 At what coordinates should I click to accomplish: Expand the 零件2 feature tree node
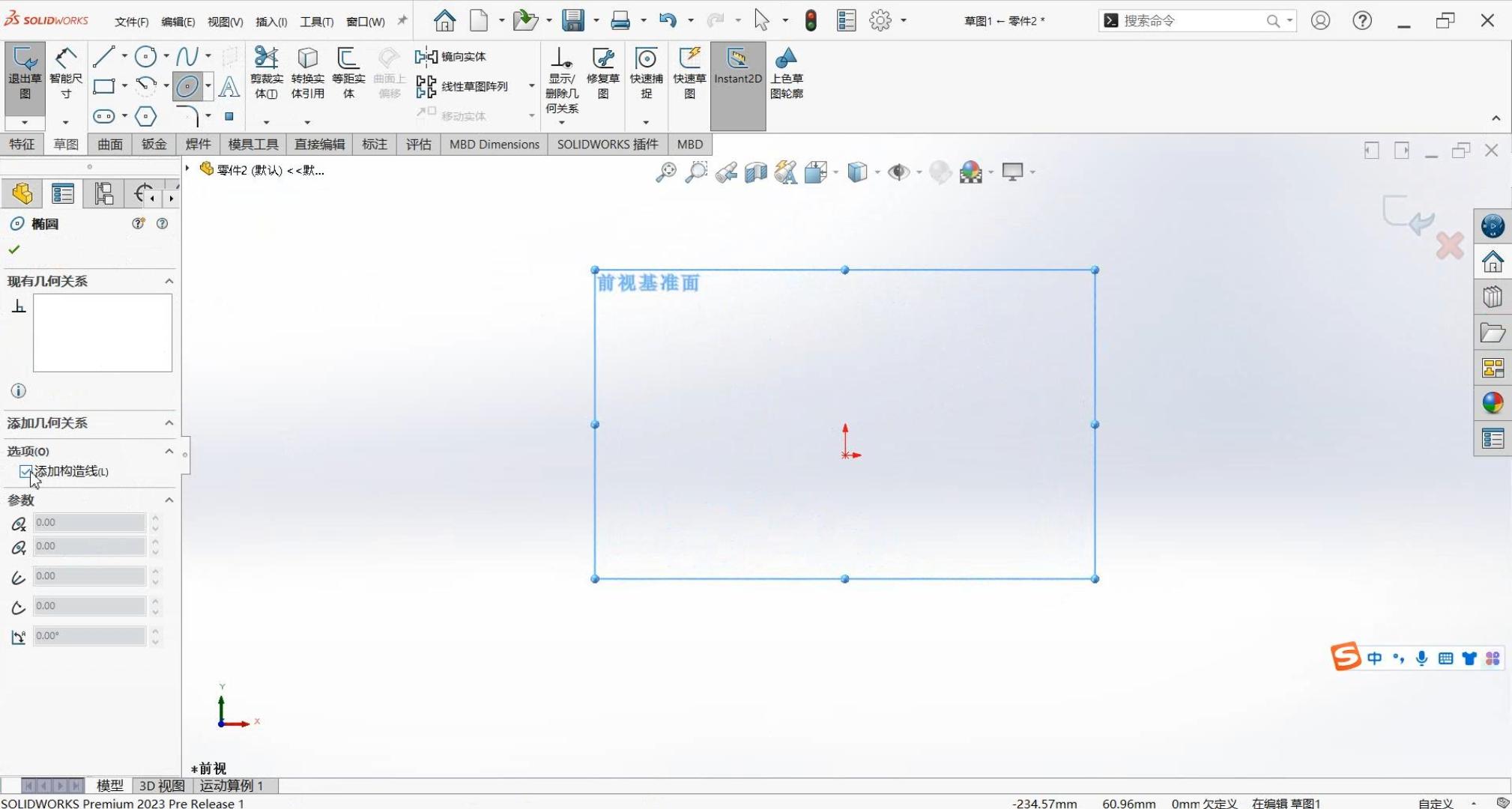(x=188, y=169)
